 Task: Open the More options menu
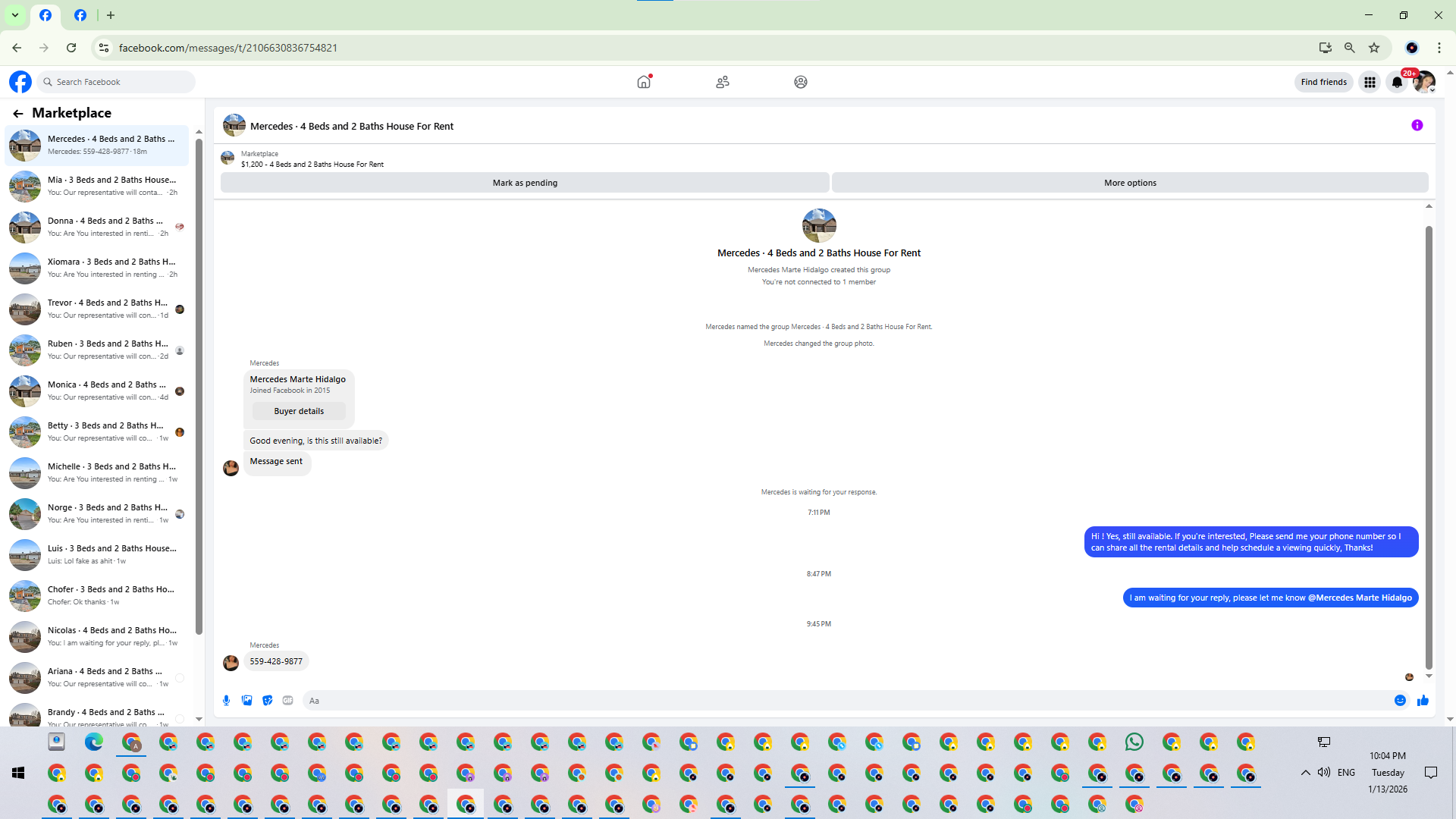coord(1129,183)
